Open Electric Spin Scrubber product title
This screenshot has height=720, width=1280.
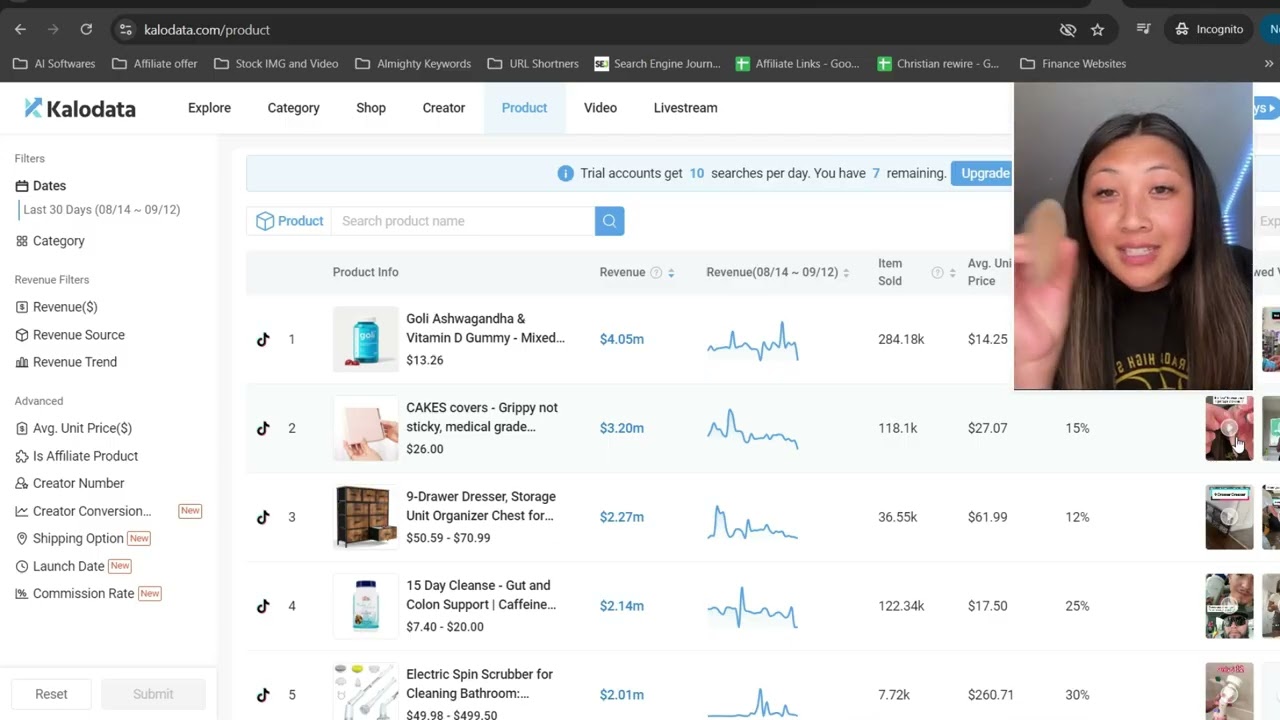coord(479,684)
